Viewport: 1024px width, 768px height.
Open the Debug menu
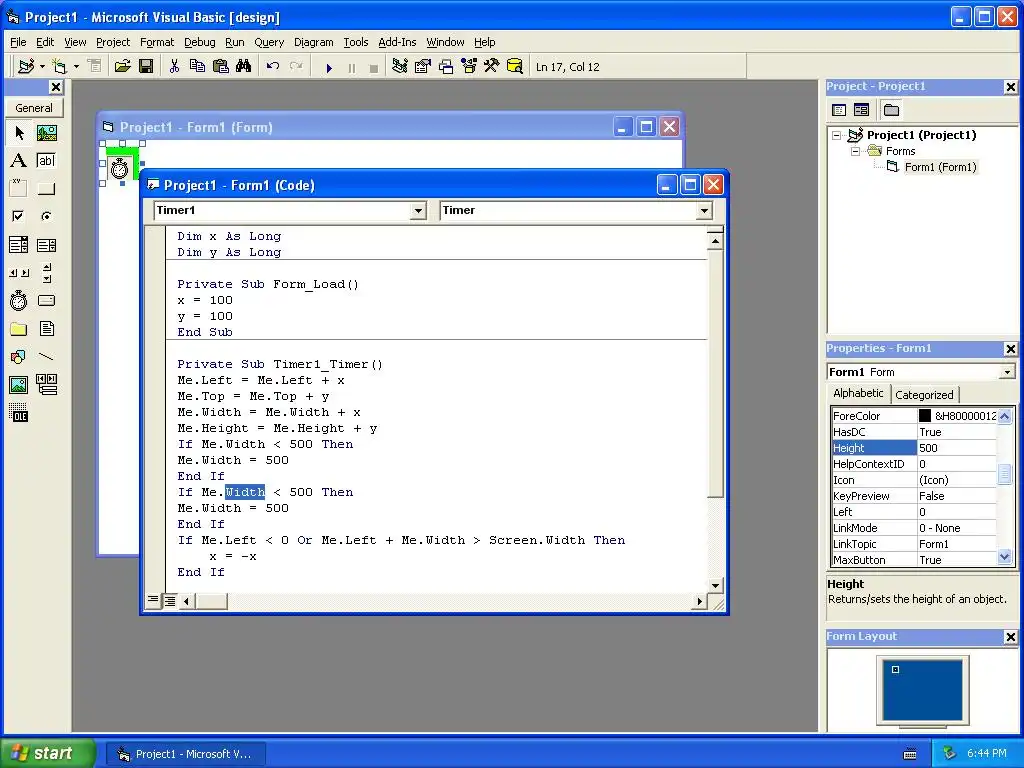click(x=199, y=42)
